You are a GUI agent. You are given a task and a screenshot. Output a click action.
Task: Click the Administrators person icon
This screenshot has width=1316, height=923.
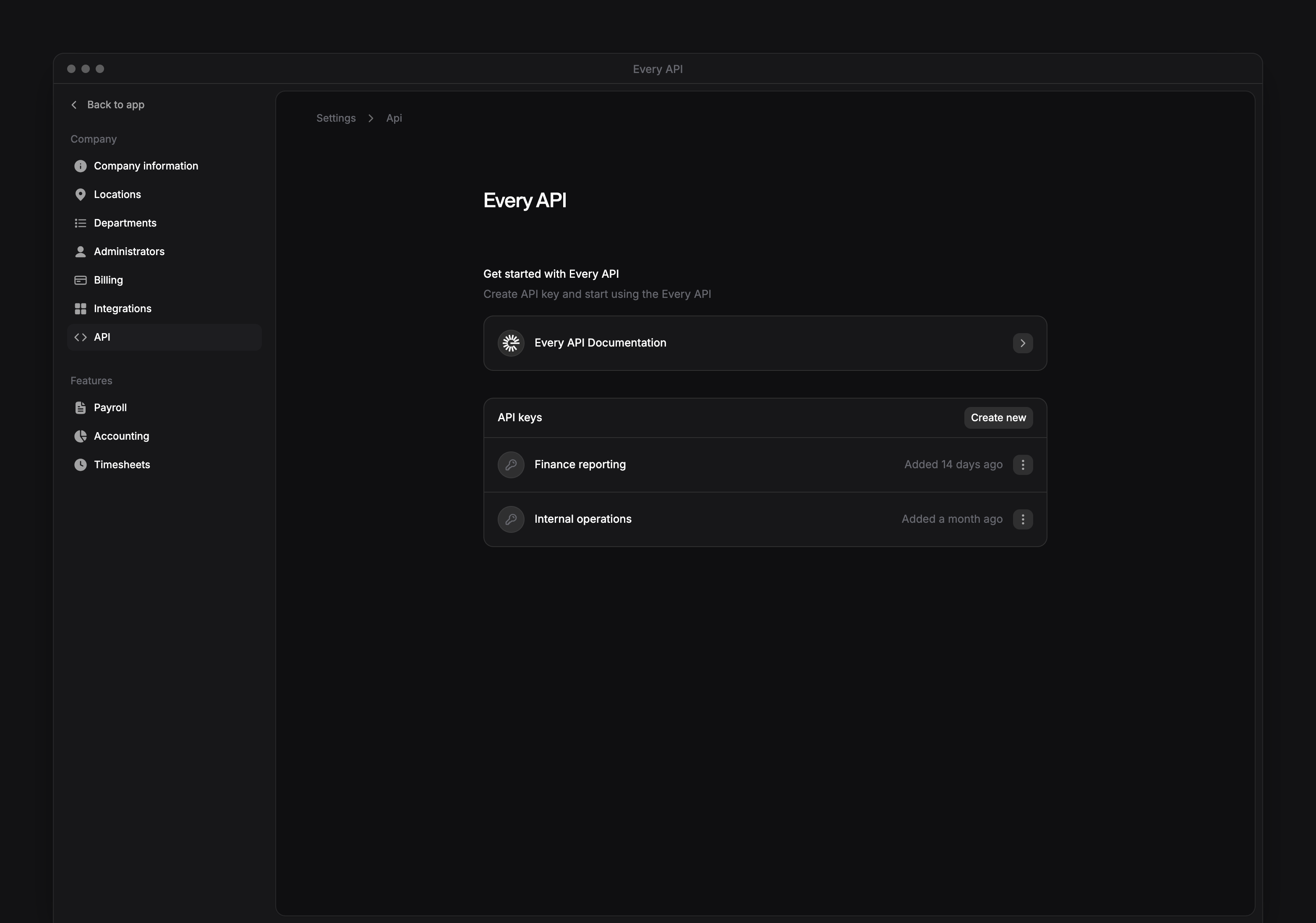click(x=80, y=252)
